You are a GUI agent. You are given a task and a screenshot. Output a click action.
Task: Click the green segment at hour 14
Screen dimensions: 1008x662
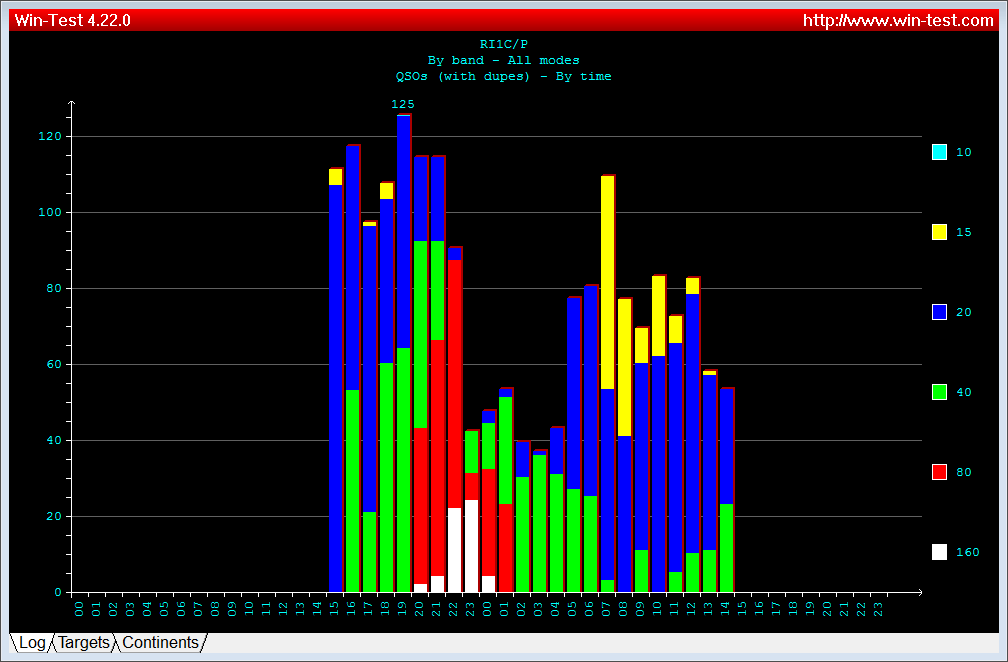[727, 547]
